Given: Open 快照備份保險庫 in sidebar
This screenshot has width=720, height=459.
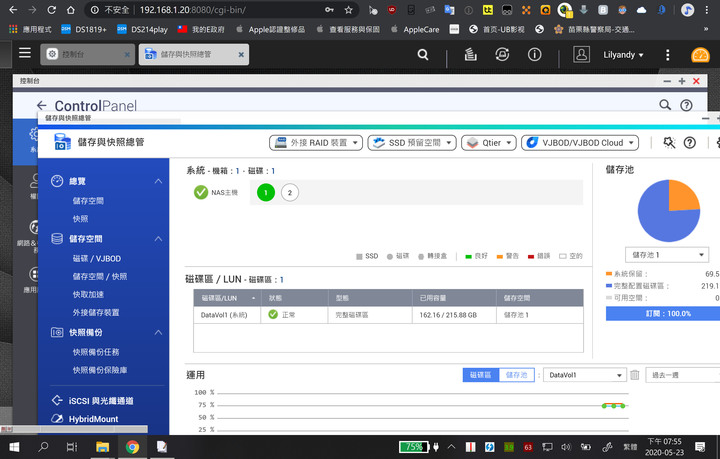Looking at the screenshot, I should click(100, 370).
